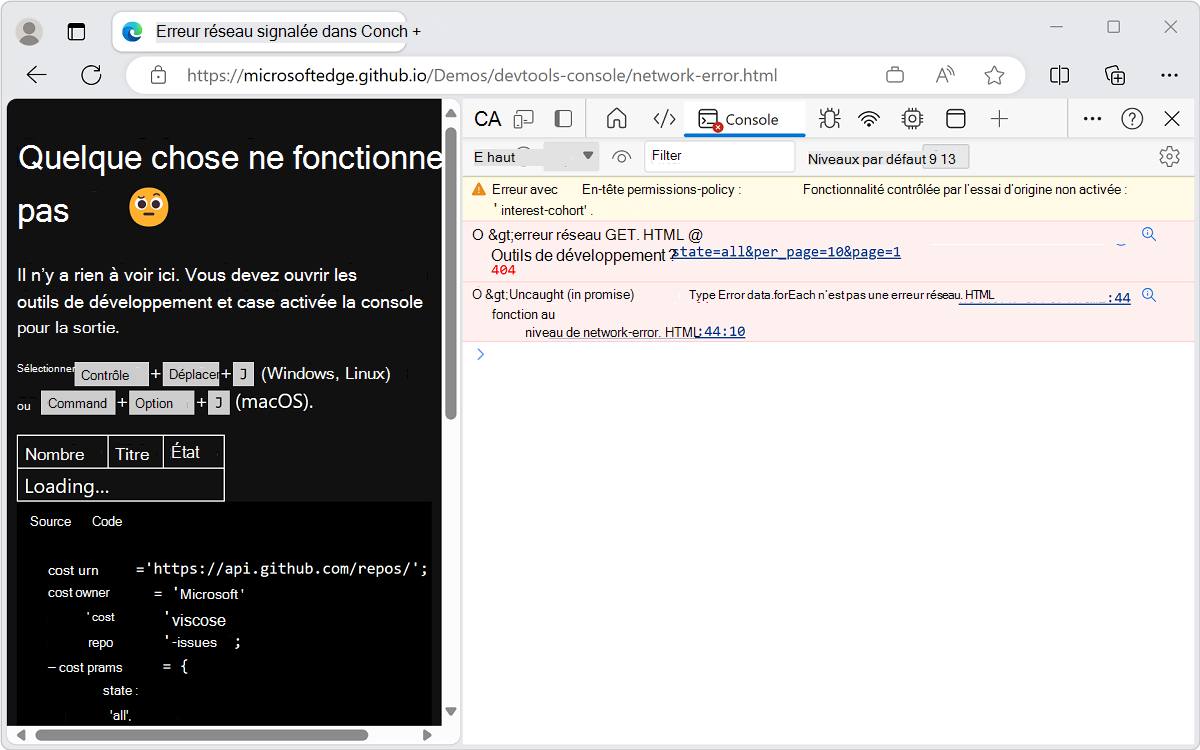Toggle the device emulation icon
Screen dimensions: 1200x750
pyautogui.click(x=524, y=118)
